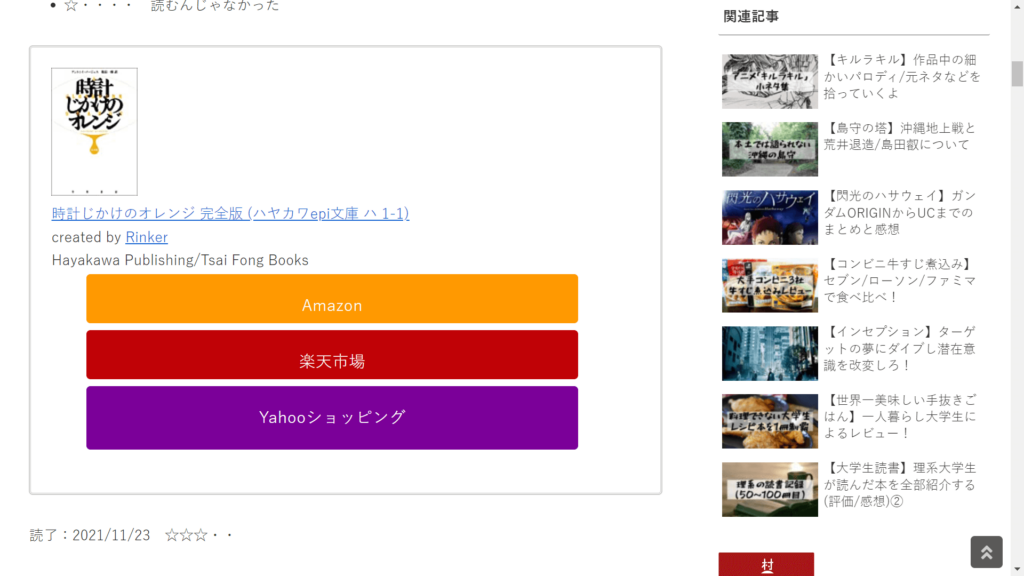Read the 【コンビニ牛すじ煮込み】食べ比べ article link
This screenshot has height=576, width=1024.
pos(900,280)
